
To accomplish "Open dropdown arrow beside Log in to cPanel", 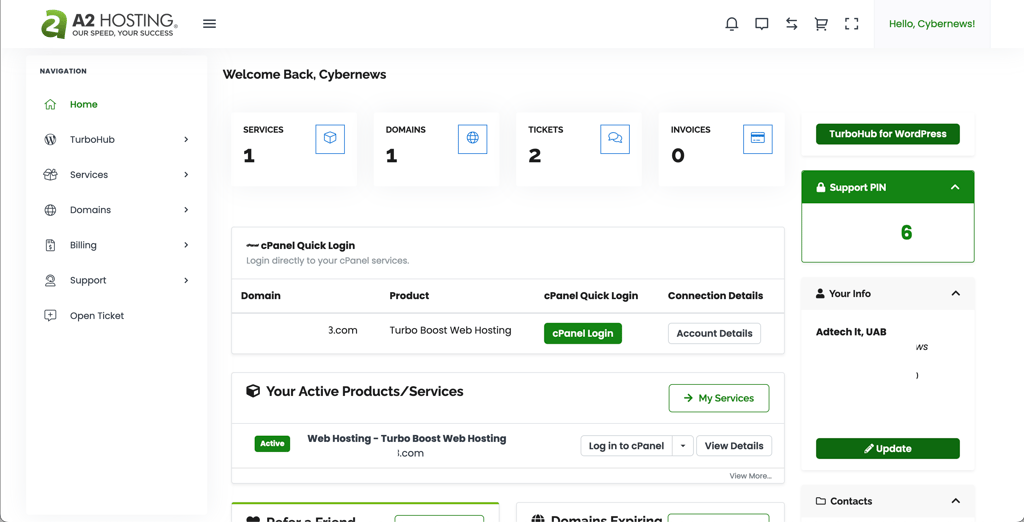I will [682, 446].
